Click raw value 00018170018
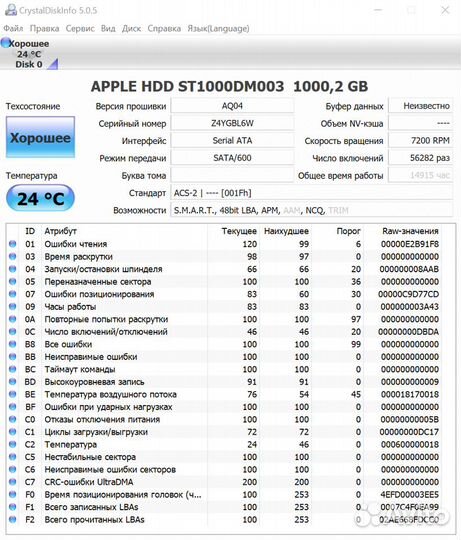 click(410, 394)
